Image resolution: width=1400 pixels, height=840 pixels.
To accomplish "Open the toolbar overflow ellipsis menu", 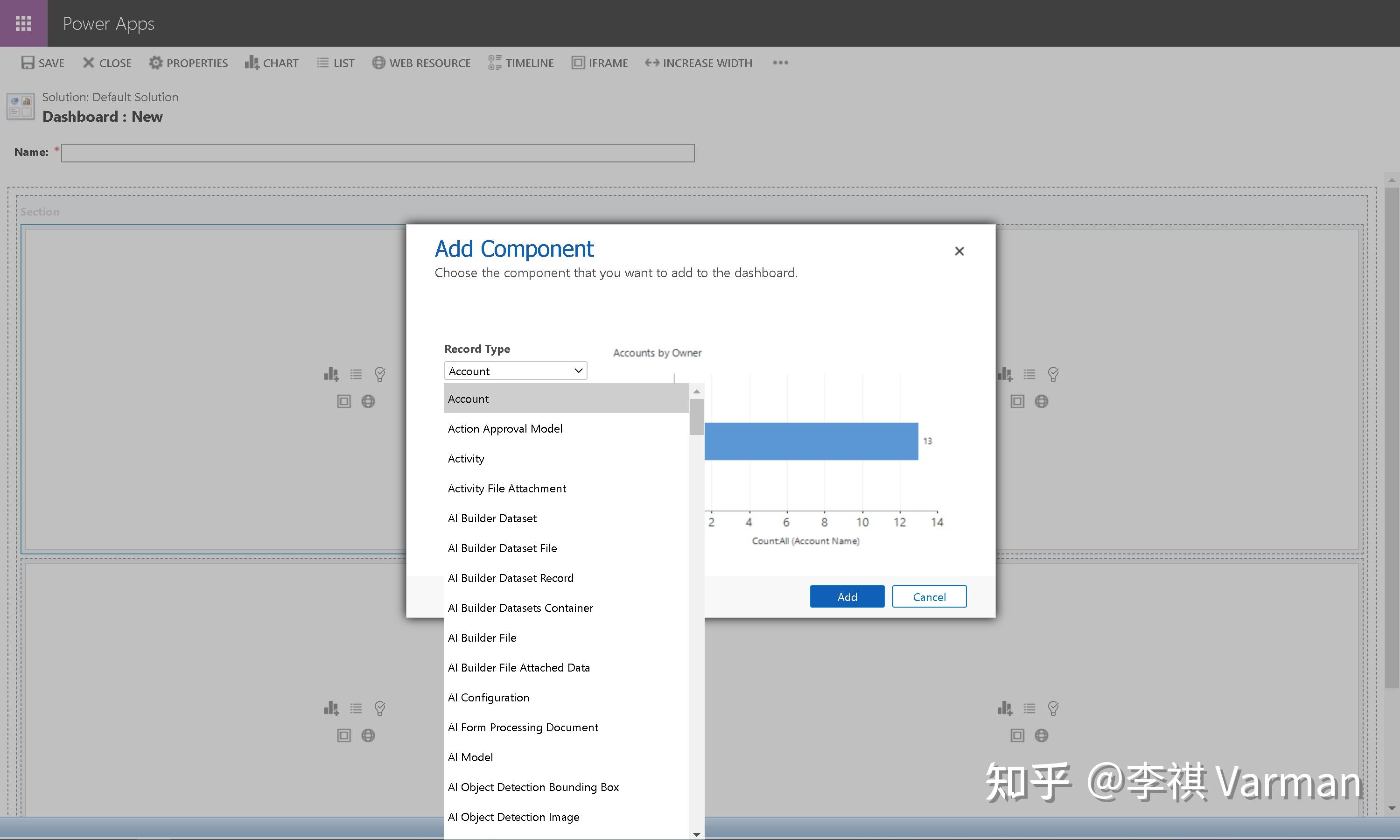I will coord(780,63).
